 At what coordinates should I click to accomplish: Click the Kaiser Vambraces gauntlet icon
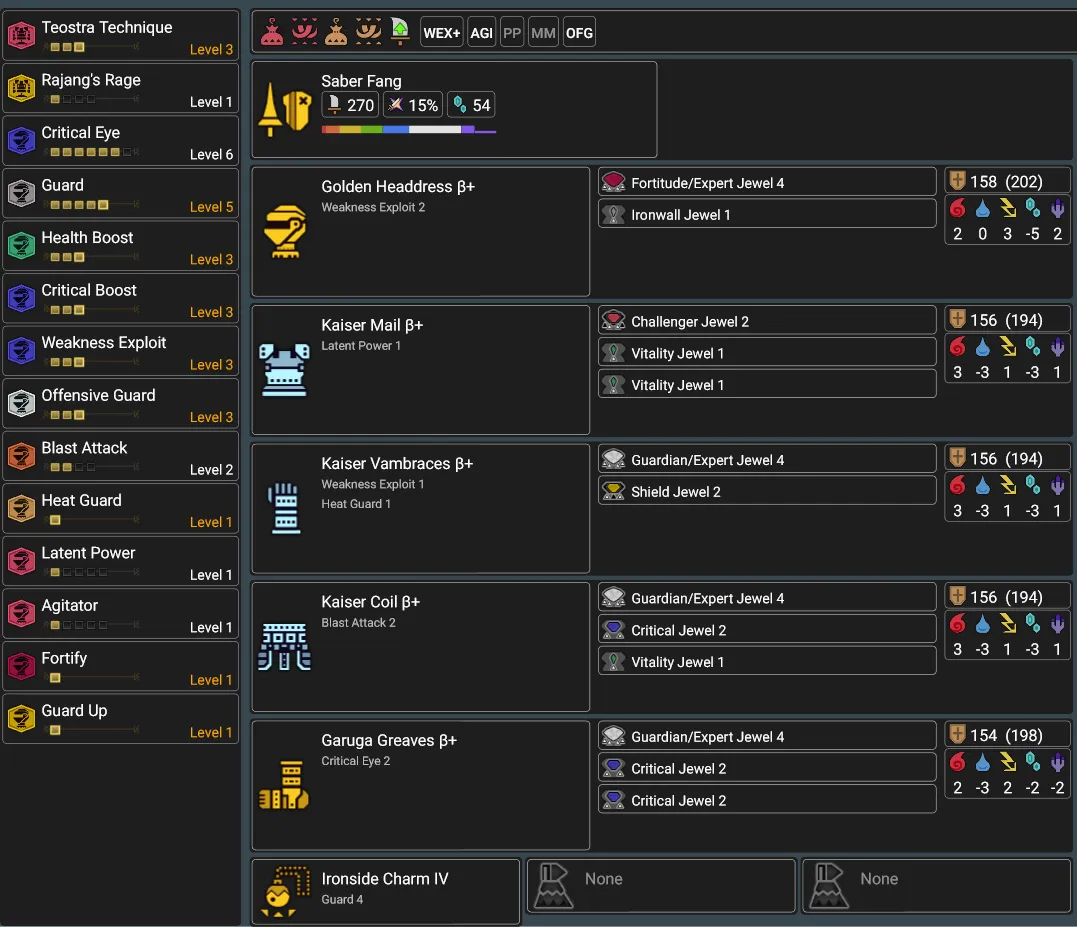pyautogui.click(x=284, y=508)
